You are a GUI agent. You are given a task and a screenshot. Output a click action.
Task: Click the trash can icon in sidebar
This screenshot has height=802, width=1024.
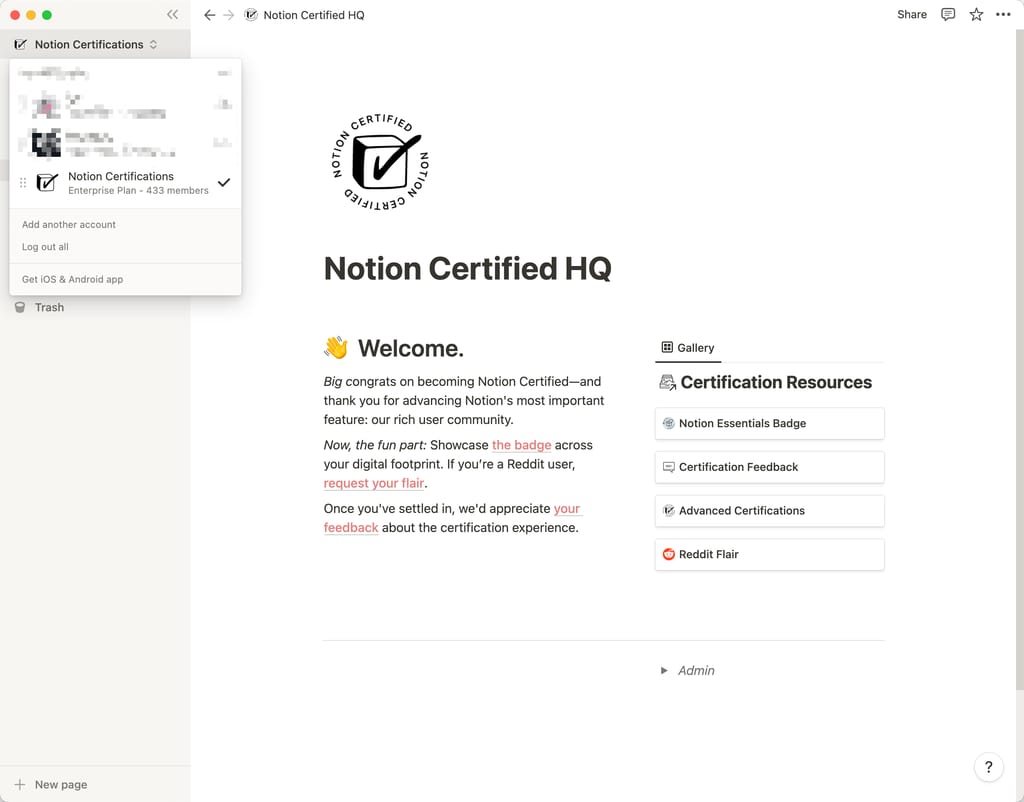coord(20,307)
